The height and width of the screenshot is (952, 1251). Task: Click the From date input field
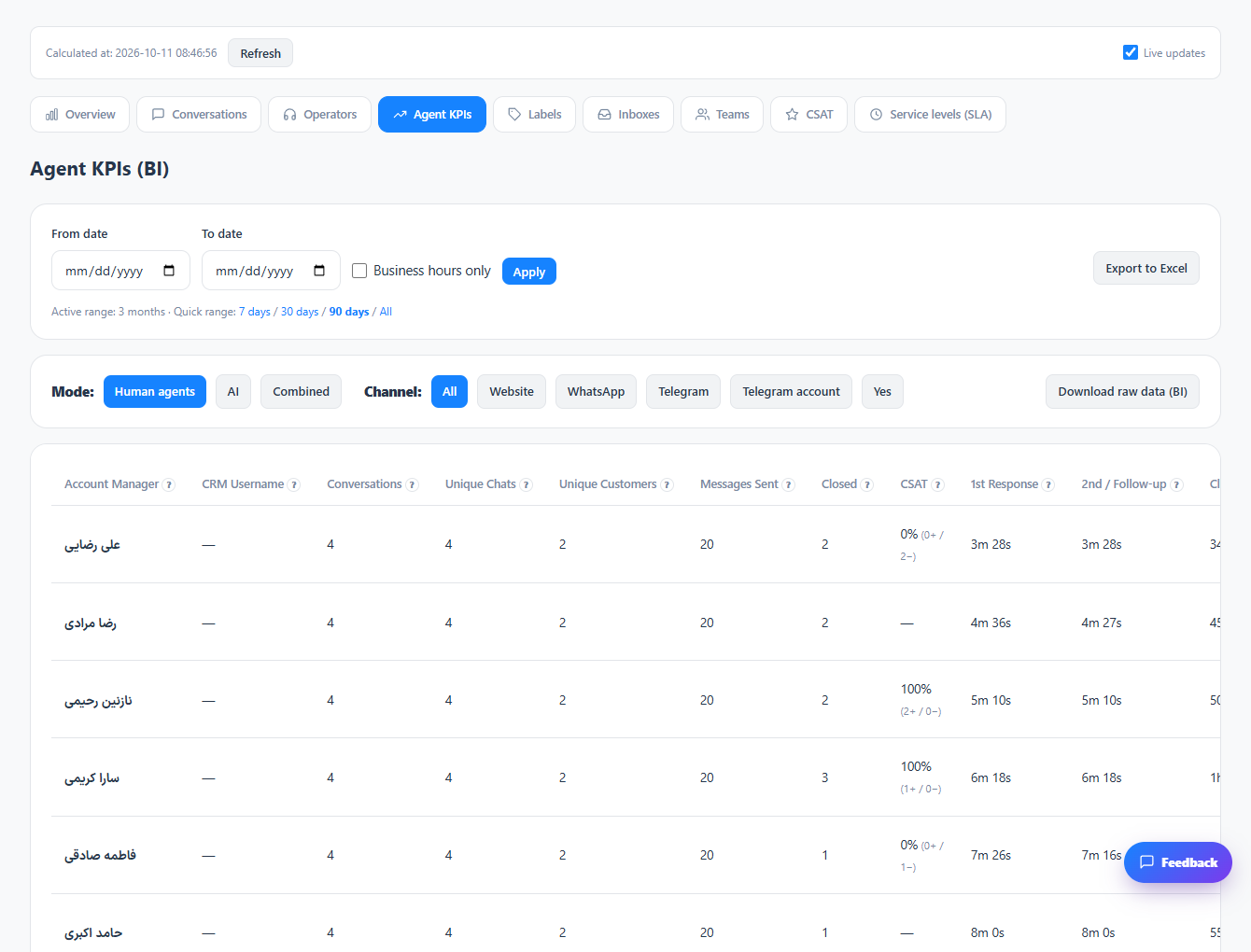point(120,271)
